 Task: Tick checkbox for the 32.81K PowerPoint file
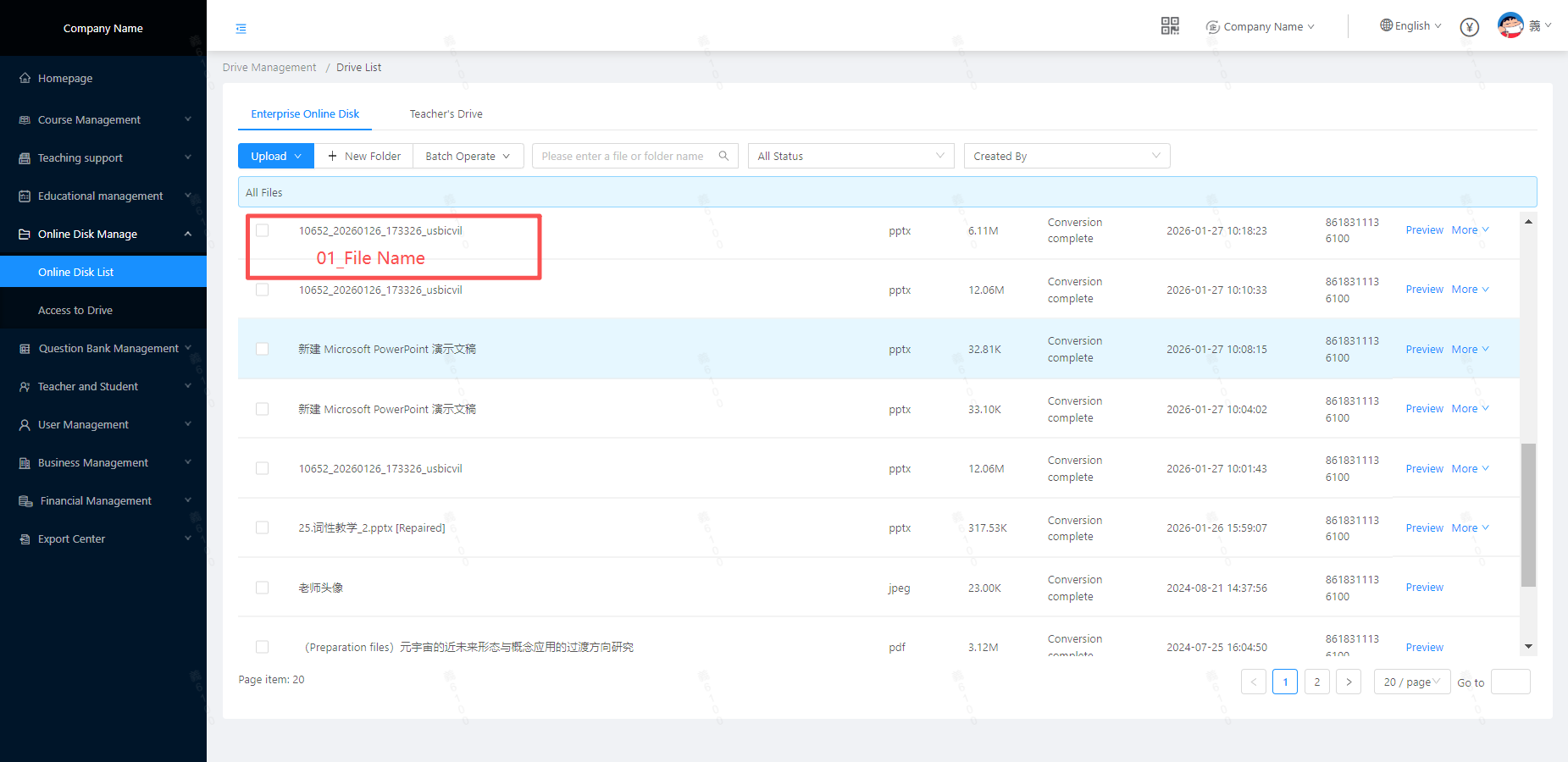263,349
